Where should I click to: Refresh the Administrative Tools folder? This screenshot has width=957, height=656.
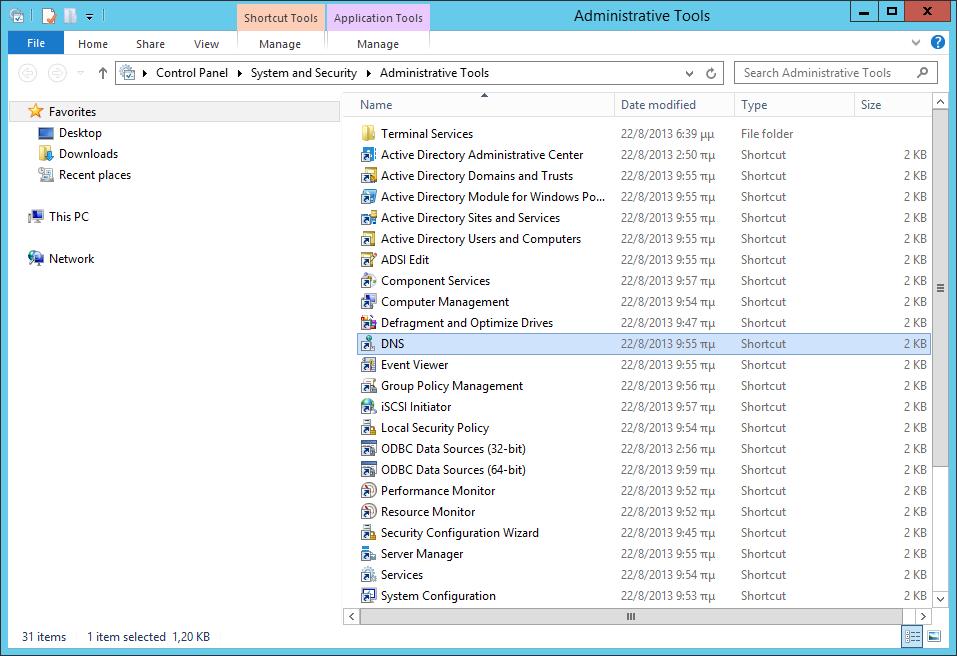click(x=711, y=73)
